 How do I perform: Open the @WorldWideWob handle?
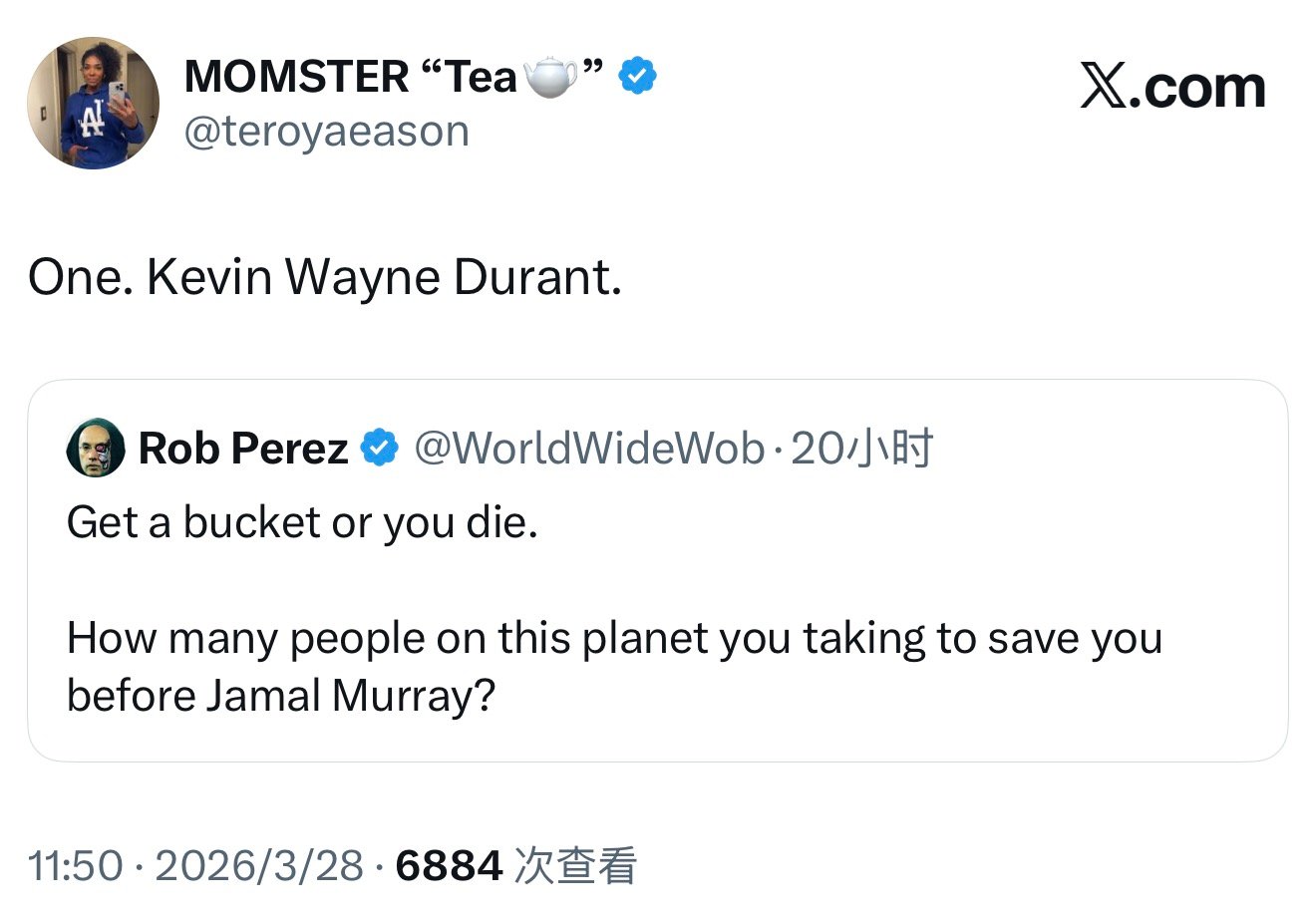pos(588,449)
